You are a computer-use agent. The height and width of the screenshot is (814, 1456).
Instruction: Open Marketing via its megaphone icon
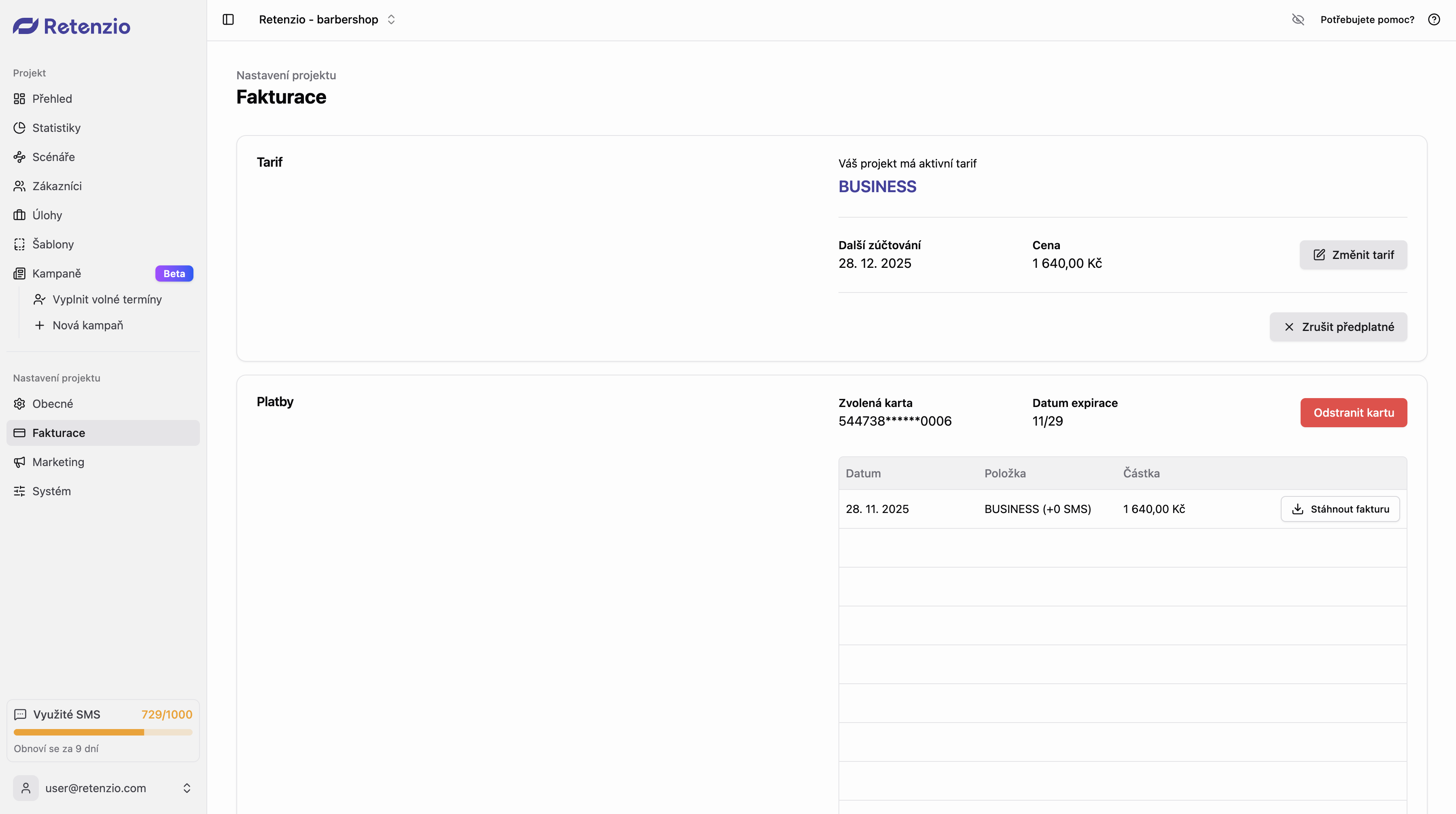click(19, 462)
